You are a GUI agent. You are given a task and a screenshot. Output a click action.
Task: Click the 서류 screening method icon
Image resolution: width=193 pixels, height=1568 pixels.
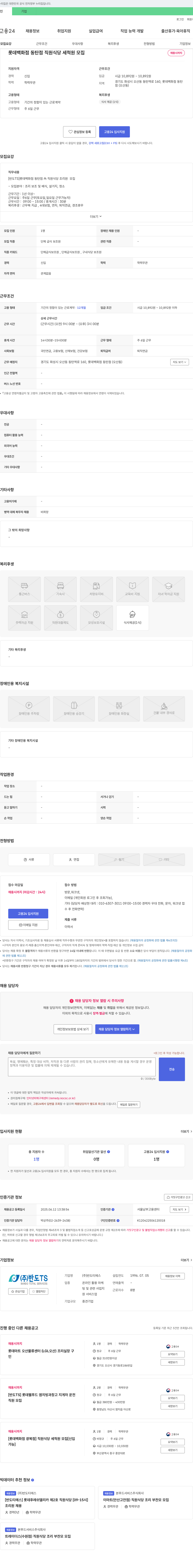pyautogui.click(x=29, y=859)
